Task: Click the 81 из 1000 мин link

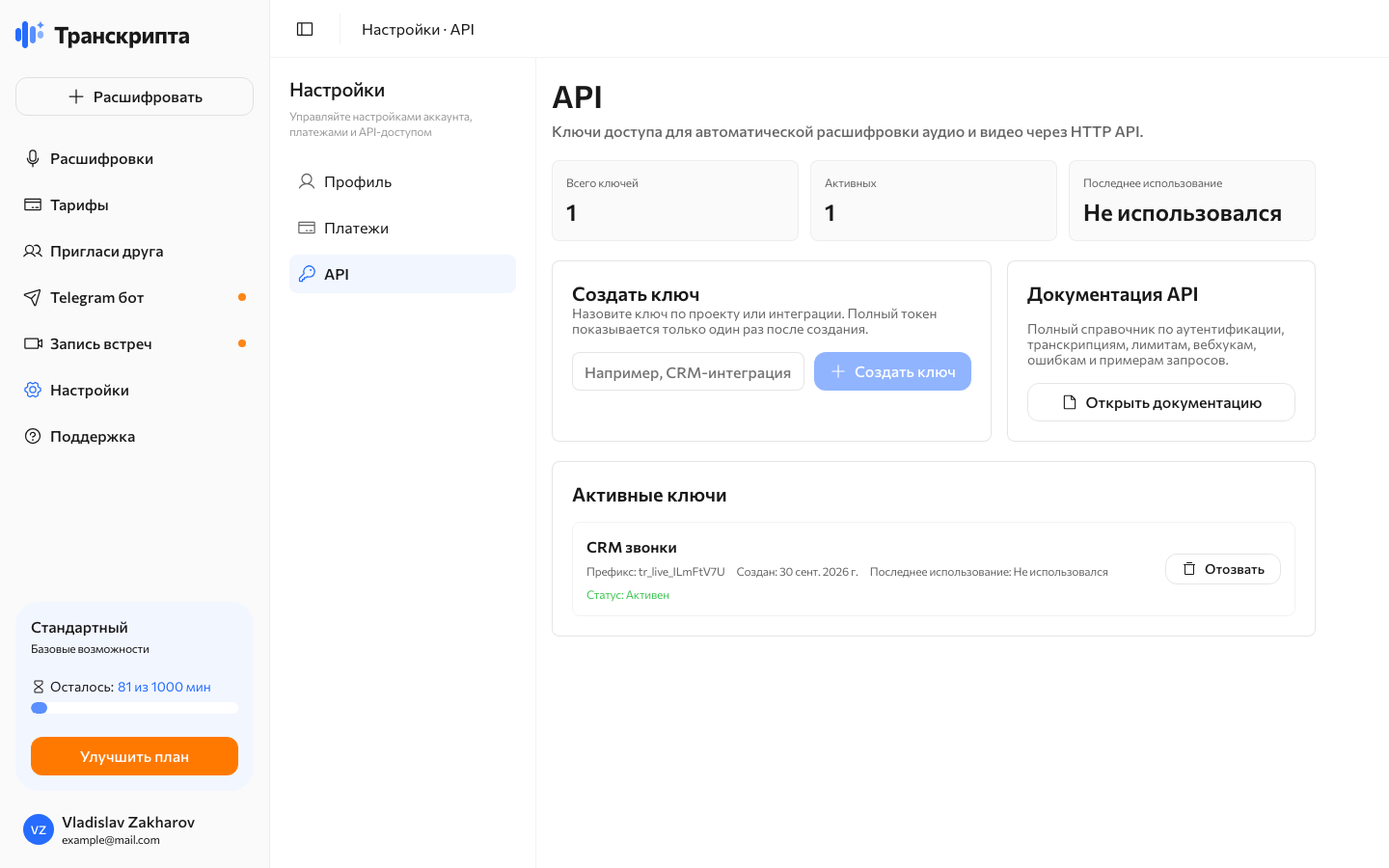Action: (164, 687)
